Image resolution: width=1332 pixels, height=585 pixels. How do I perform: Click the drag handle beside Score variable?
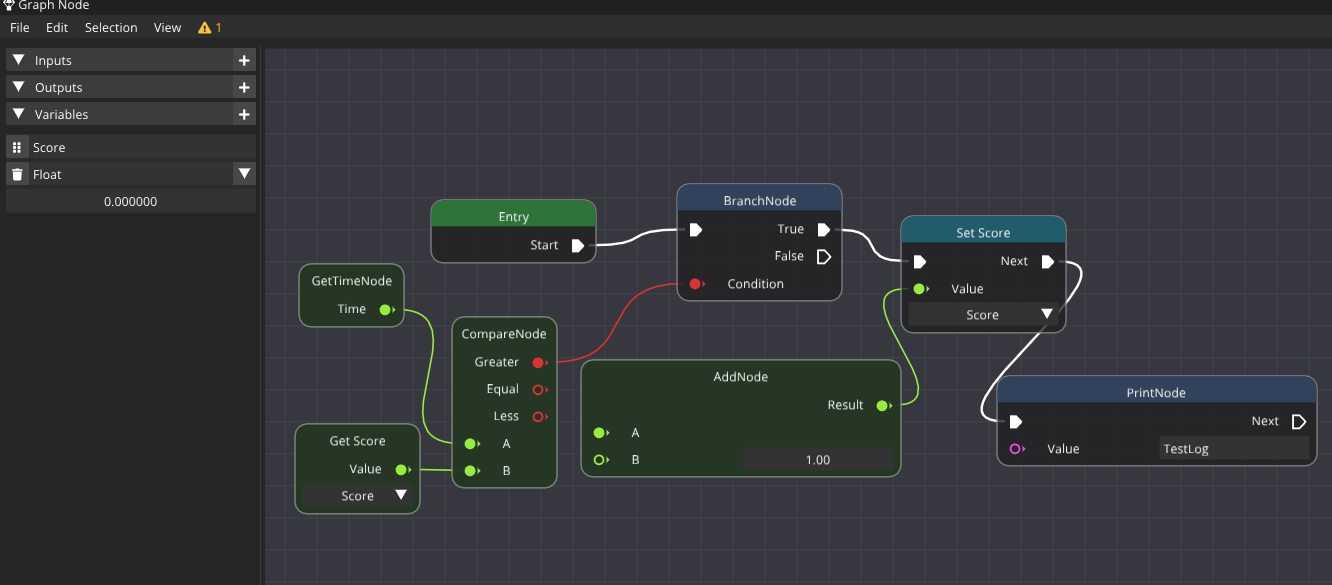(17, 147)
